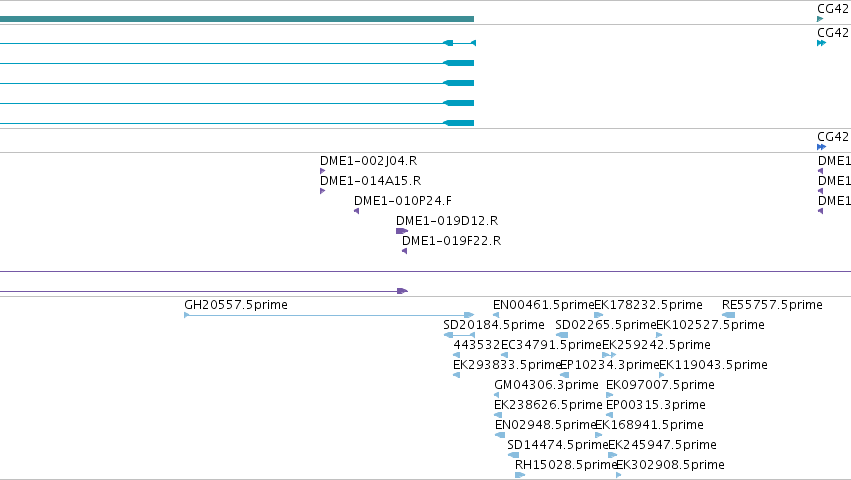Open the EK097007.5prime label
The width and height of the screenshot is (851, 480).
(x=660, y=385)
